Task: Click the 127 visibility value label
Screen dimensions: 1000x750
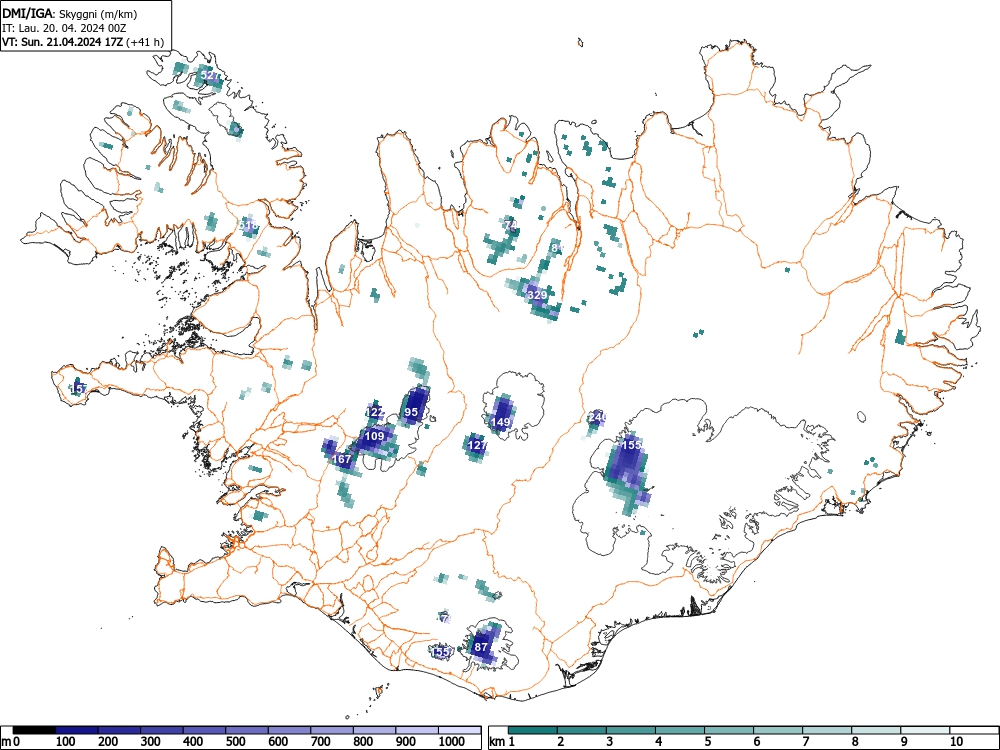Action: [x=477, y=445]
